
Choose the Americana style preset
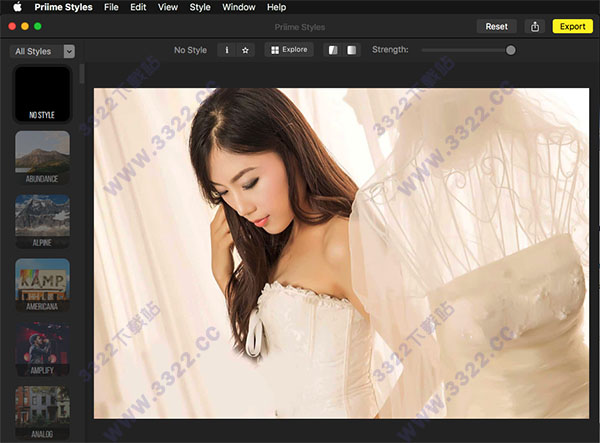[x=43, y=285]
